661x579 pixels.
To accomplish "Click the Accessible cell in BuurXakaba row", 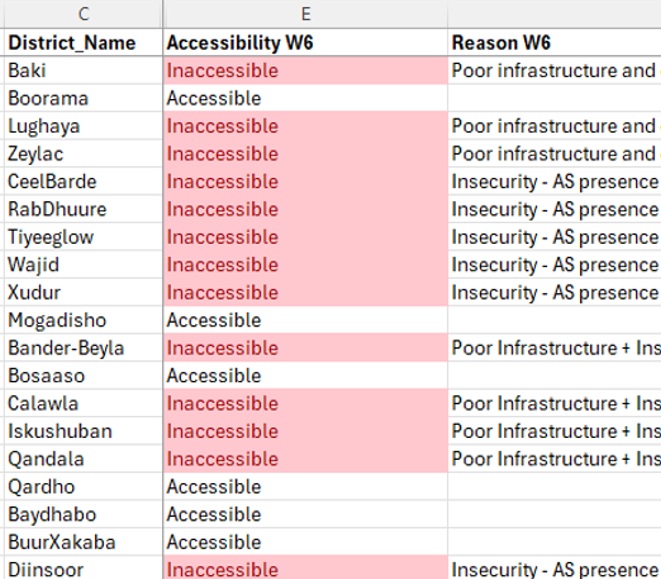I will tap(305, 543).
